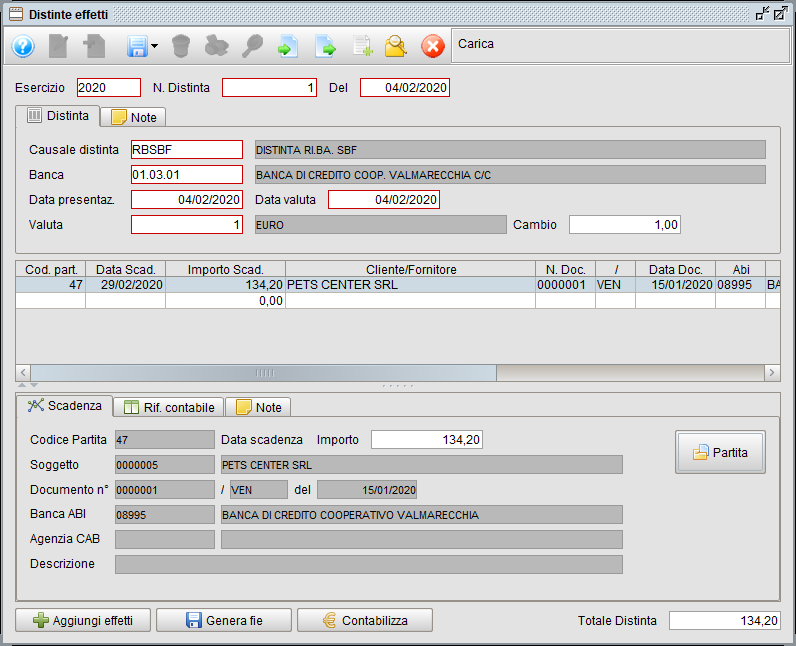Click the Data valuta date field
Viewport: 796px width, 646px height.
click(x=384, y=199)
